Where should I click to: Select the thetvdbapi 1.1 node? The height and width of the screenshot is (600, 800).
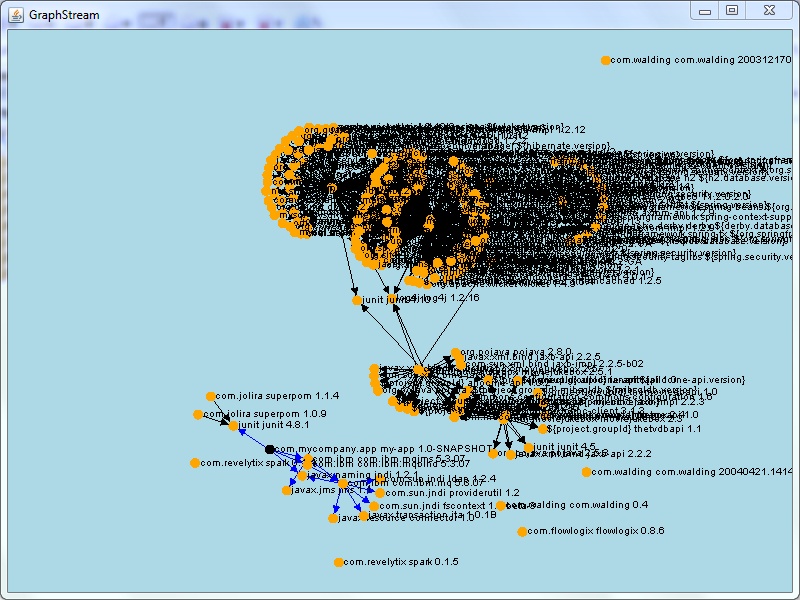[x=542, y=429]
